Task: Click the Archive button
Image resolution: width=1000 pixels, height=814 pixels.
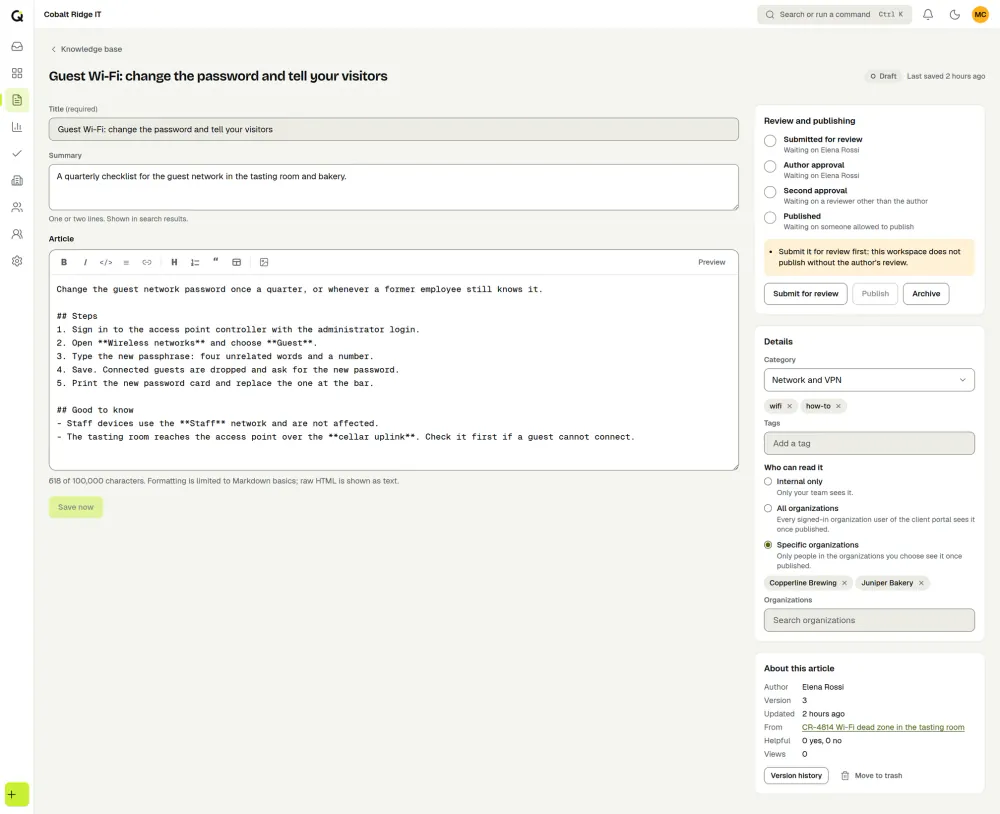Action: [926, 294]
